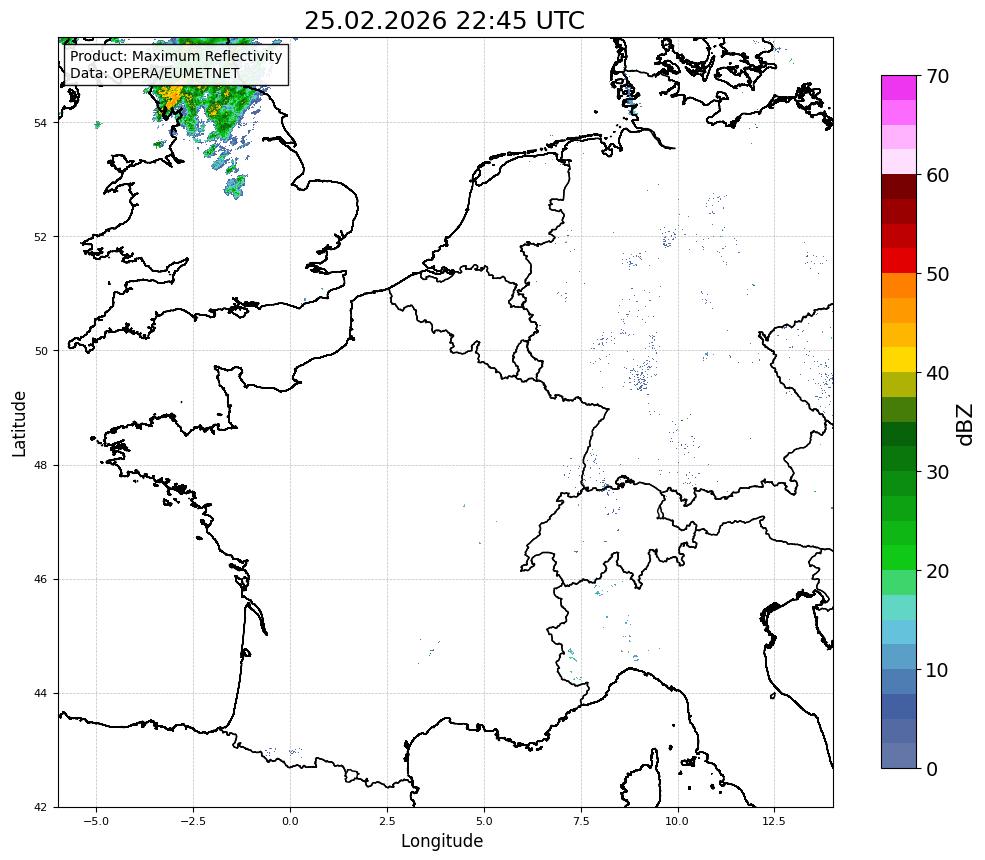Click latitude tick label 52
Image resolution: width=985 pixels, height=860 pixels.
40,237
